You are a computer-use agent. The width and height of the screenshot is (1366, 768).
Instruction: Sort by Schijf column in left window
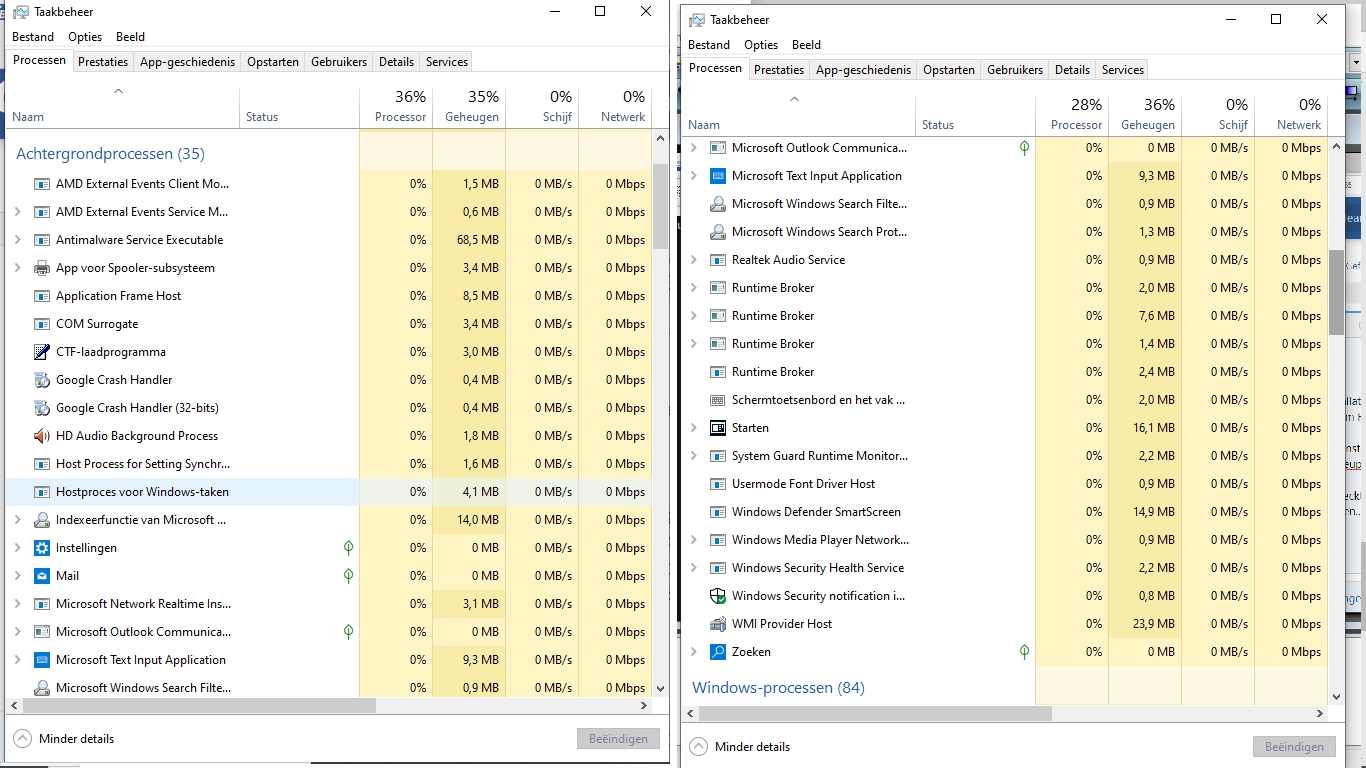point(542,107)
